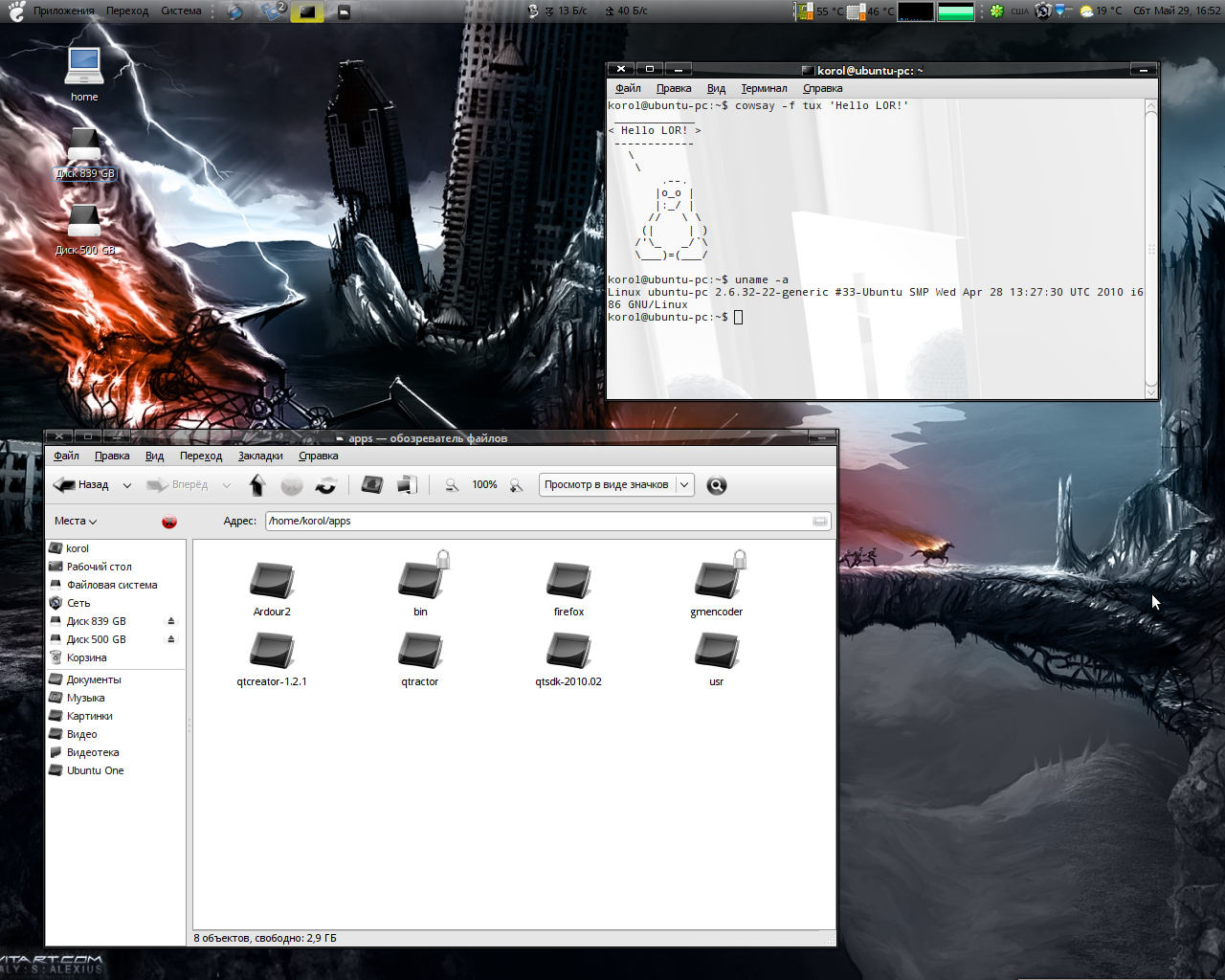Toggle the location bar text/button mode icon
Viewport: 1225px width, 980px height.
point(820,522)
